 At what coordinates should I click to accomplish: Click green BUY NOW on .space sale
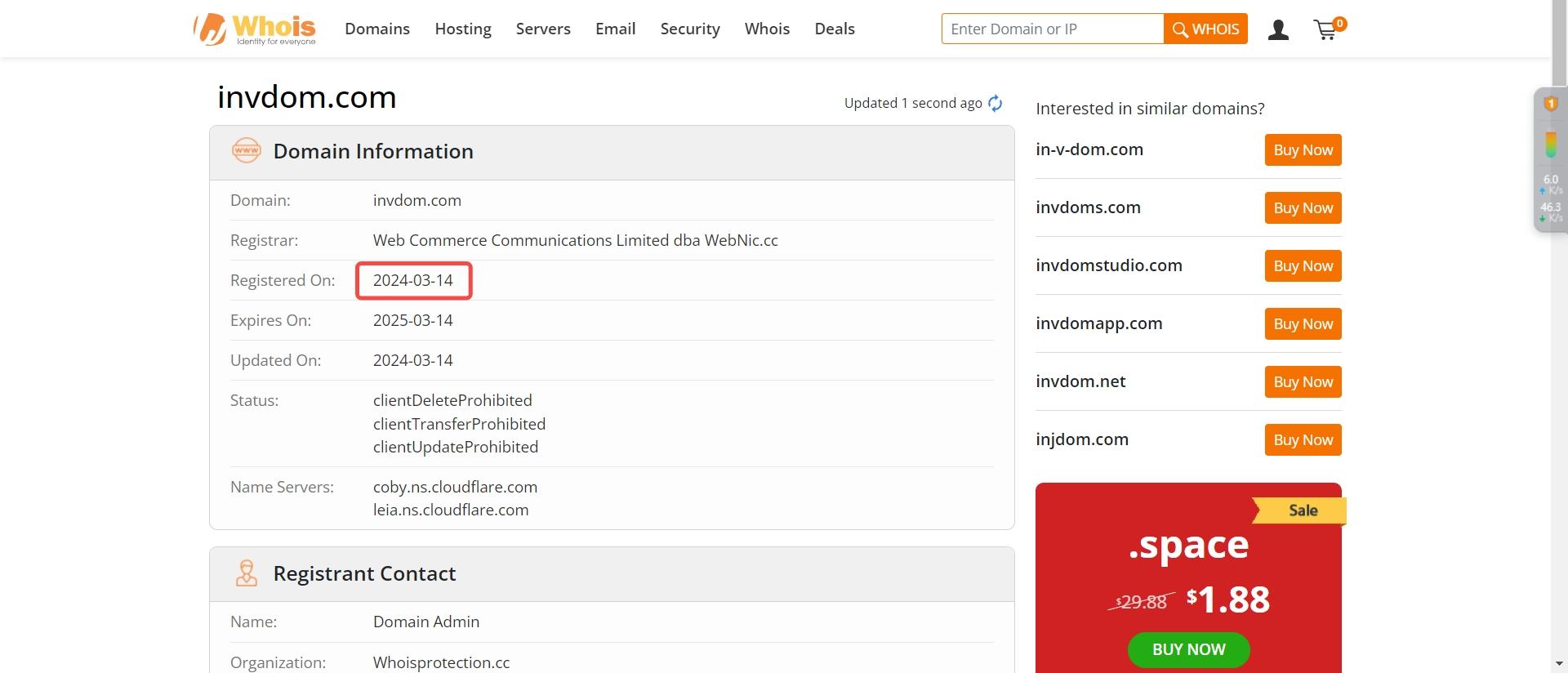tap(1188, 650)
